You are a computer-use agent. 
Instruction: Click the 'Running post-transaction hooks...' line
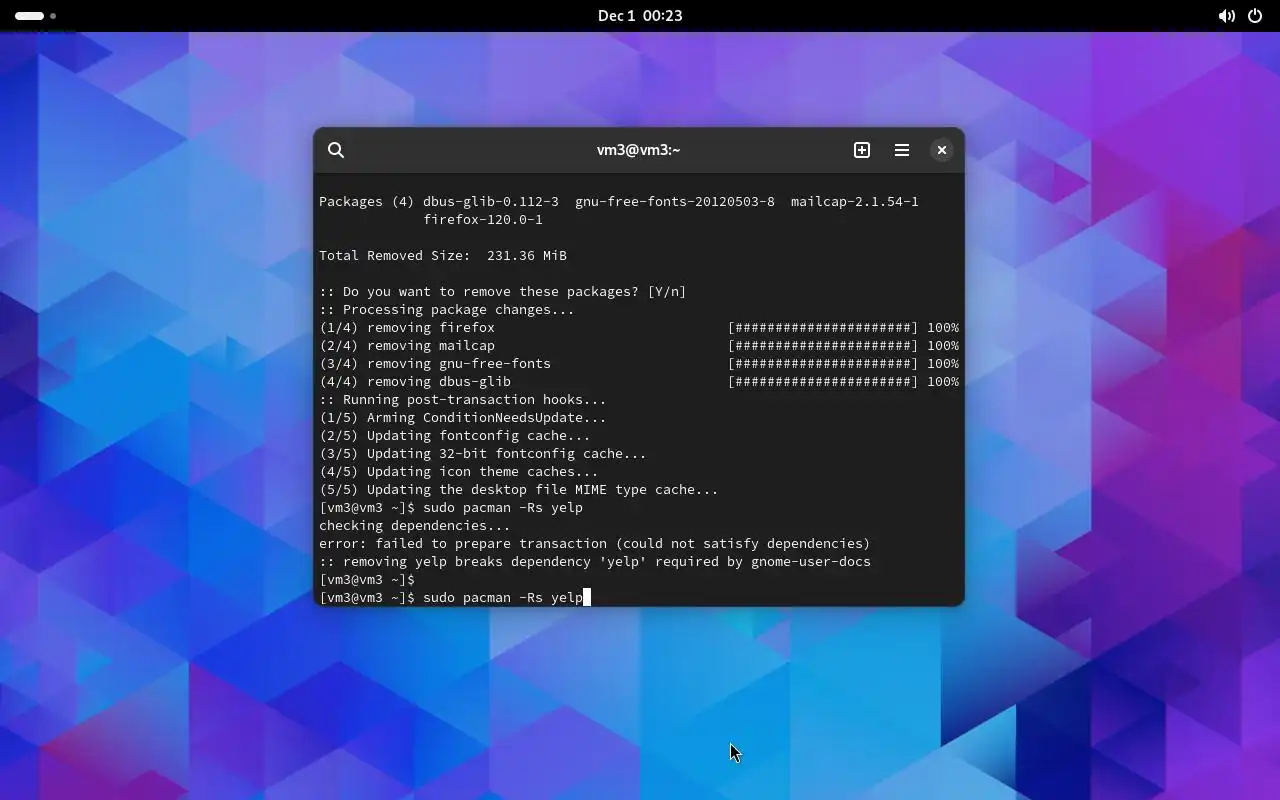click(463, 400)
